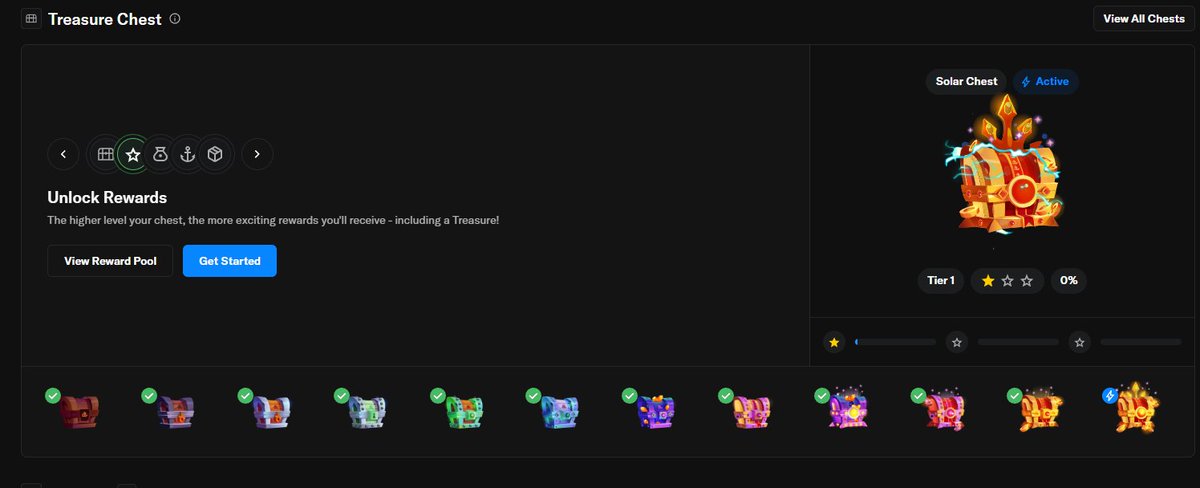The width and height of the screenshot is (1200, 488).
Task: Click the second empty progress bar
Action: pyautogui.click(x=1018, y=342)
